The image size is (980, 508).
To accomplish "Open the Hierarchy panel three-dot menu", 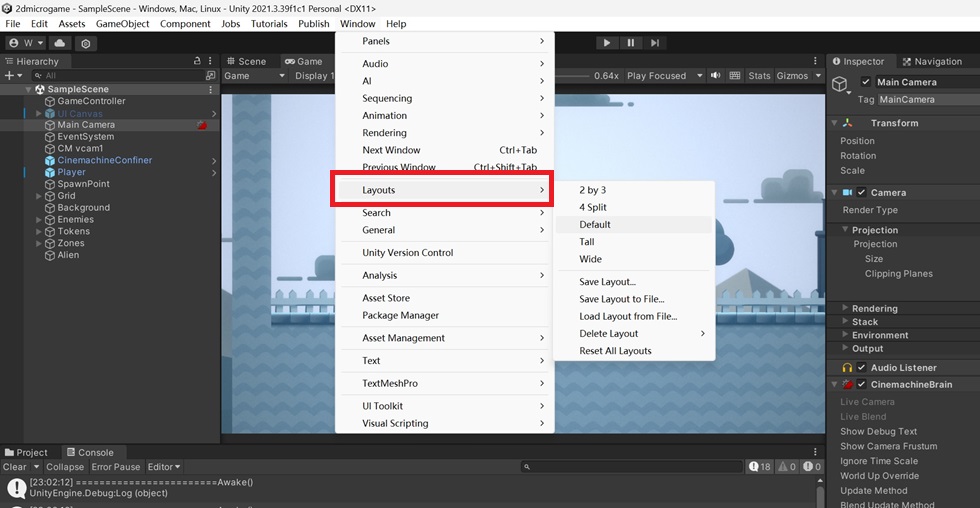I will 210,61.
